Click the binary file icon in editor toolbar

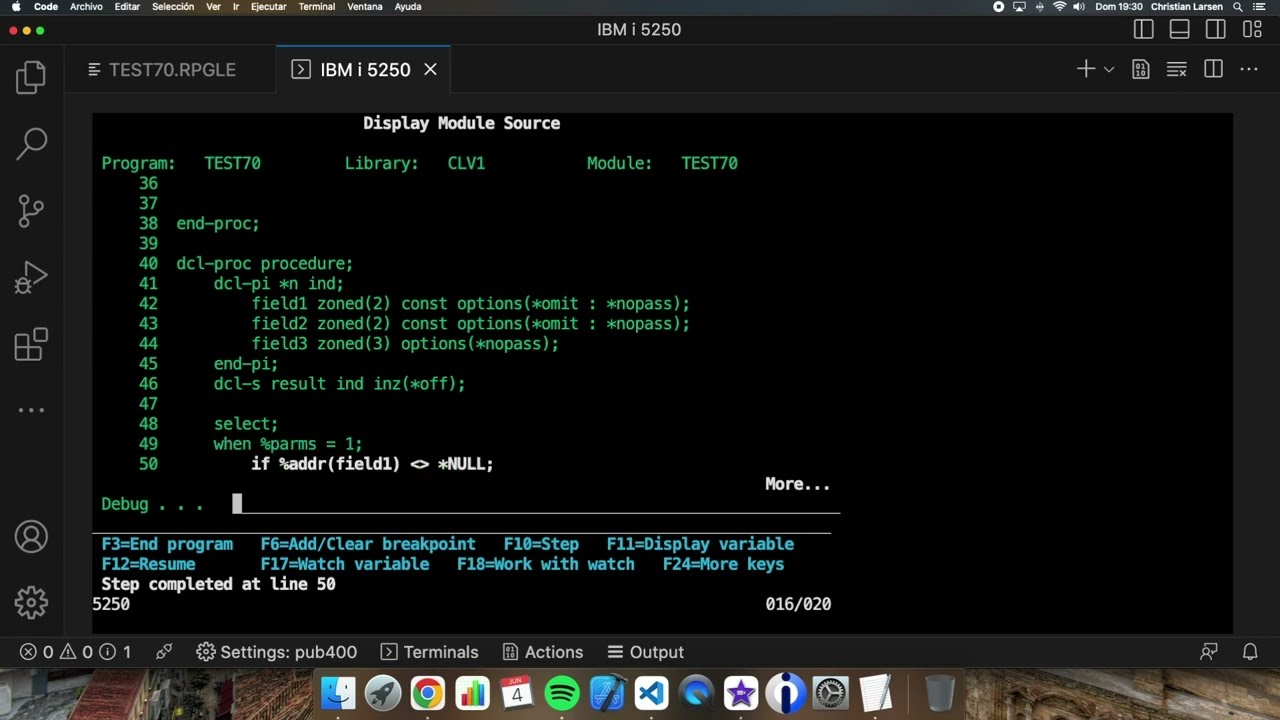pos(1141,69)
